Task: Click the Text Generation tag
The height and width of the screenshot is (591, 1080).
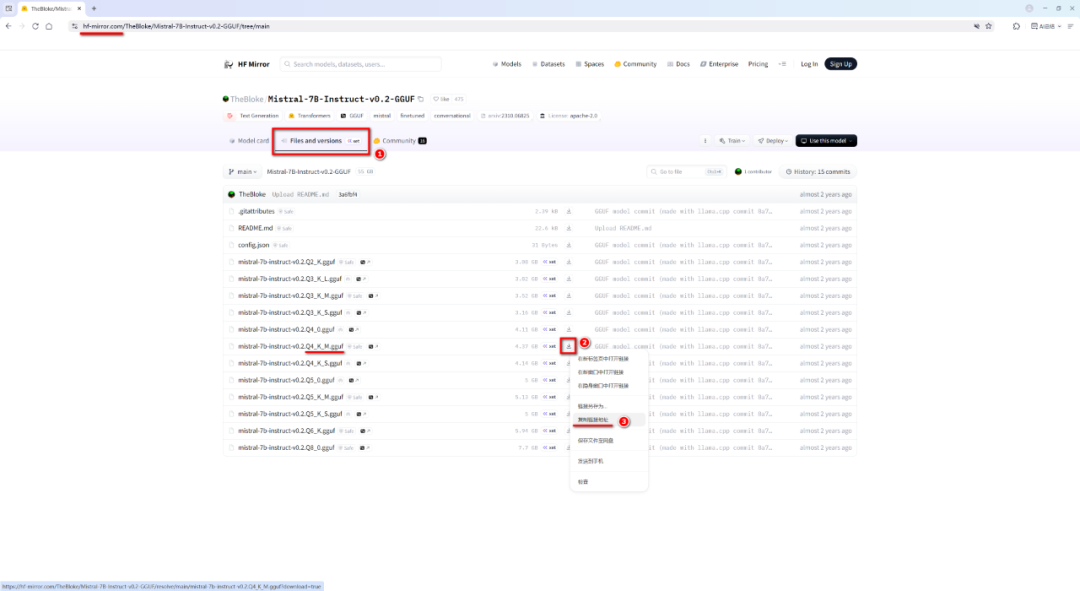Action: (x=253, y=116)
